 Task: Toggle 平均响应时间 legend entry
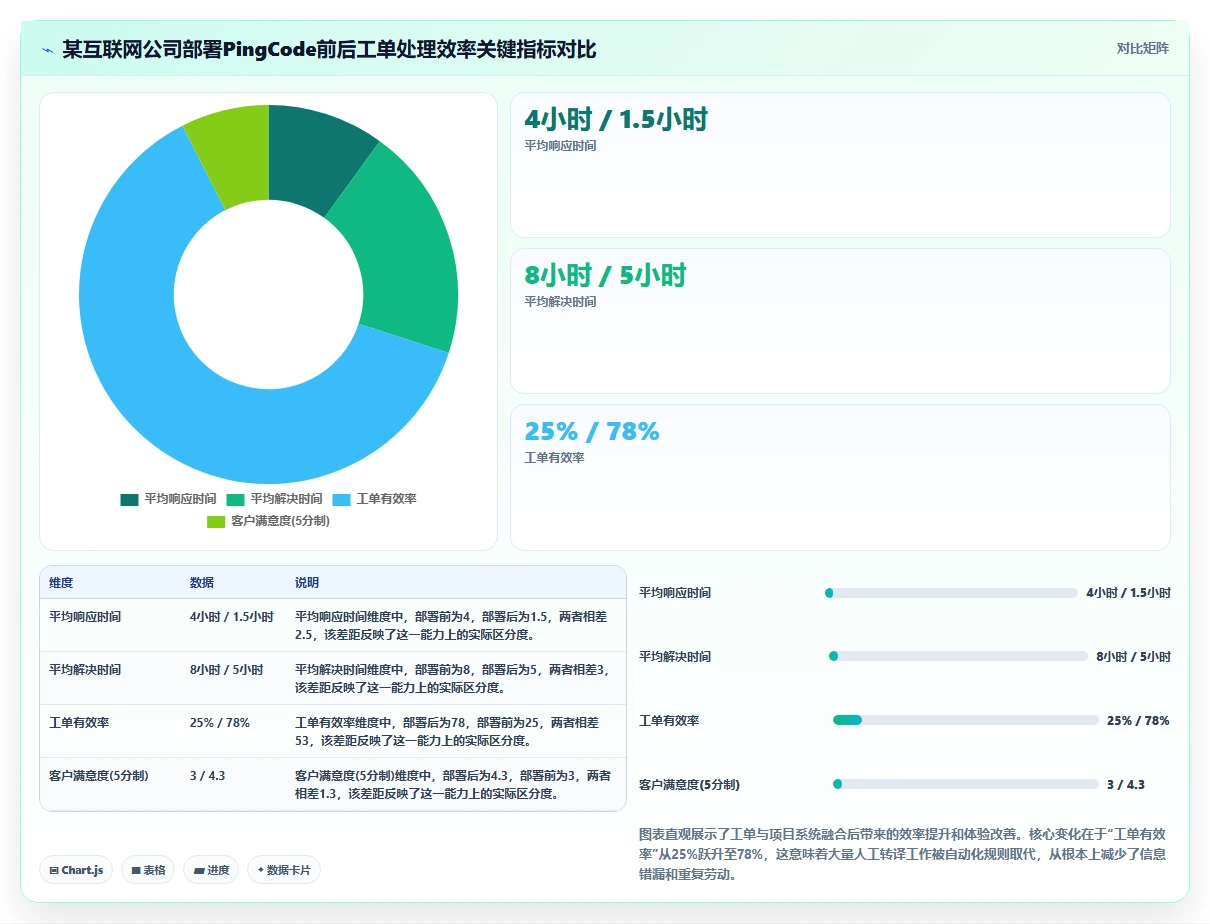coord(168,499)
